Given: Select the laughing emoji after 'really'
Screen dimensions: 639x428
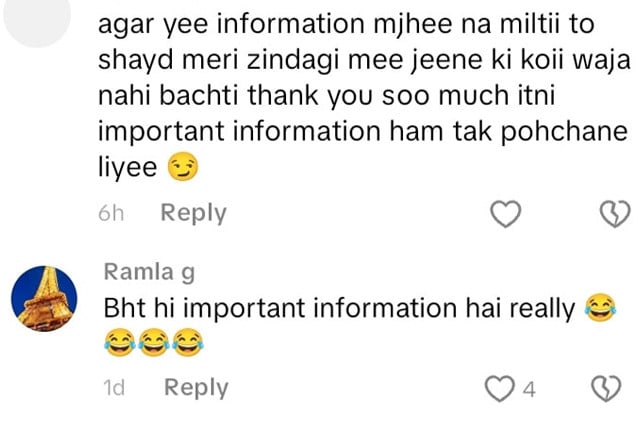Looking at the screenshot, I should coord(600,308).
